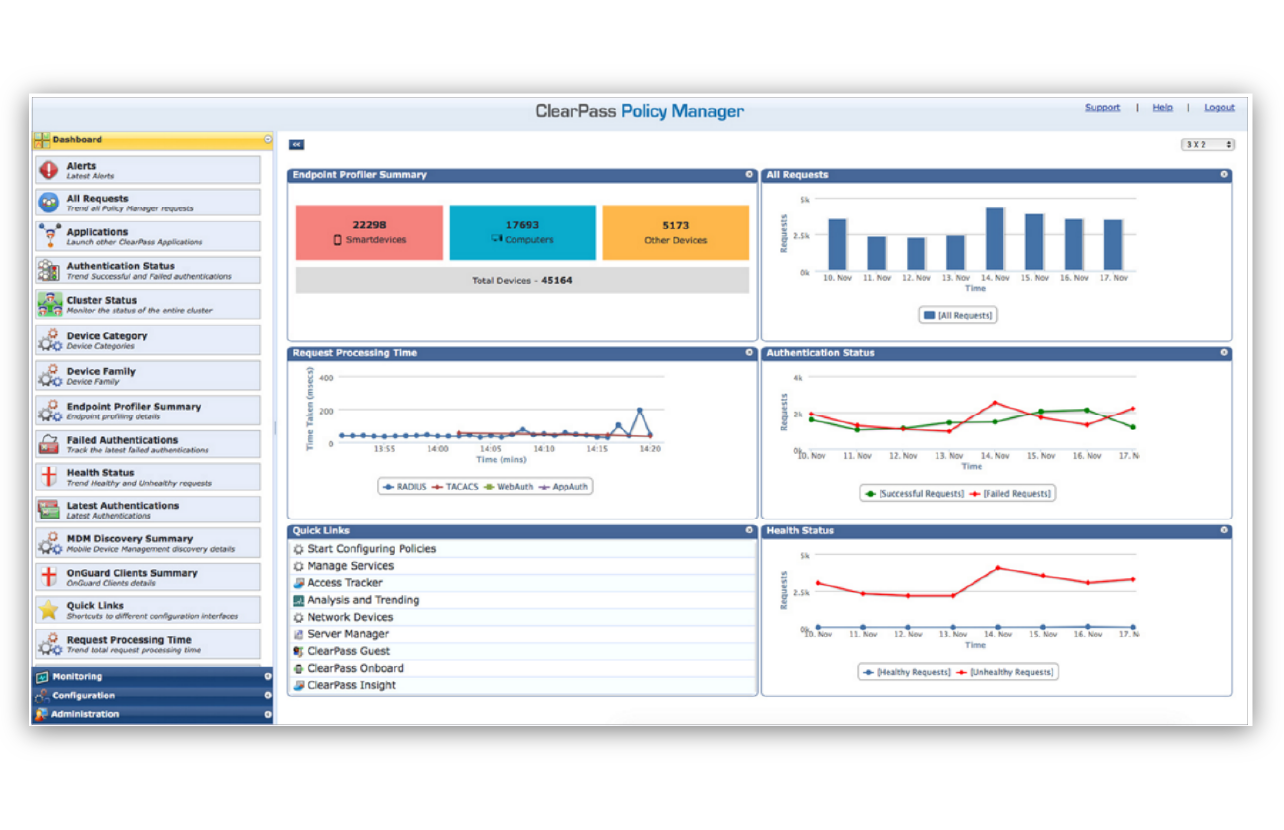Toggle Unhealthy Requests legend series
Image resolution: width=1284 pixels, height=830 pixels.
[x=1004, y=672]
